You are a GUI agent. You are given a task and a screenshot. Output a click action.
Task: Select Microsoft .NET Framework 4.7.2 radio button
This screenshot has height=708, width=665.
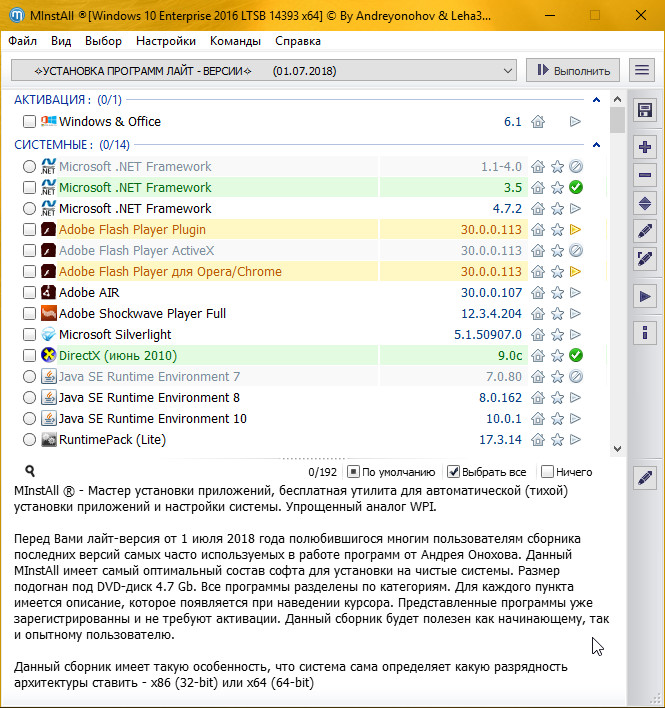pos(29,209)
